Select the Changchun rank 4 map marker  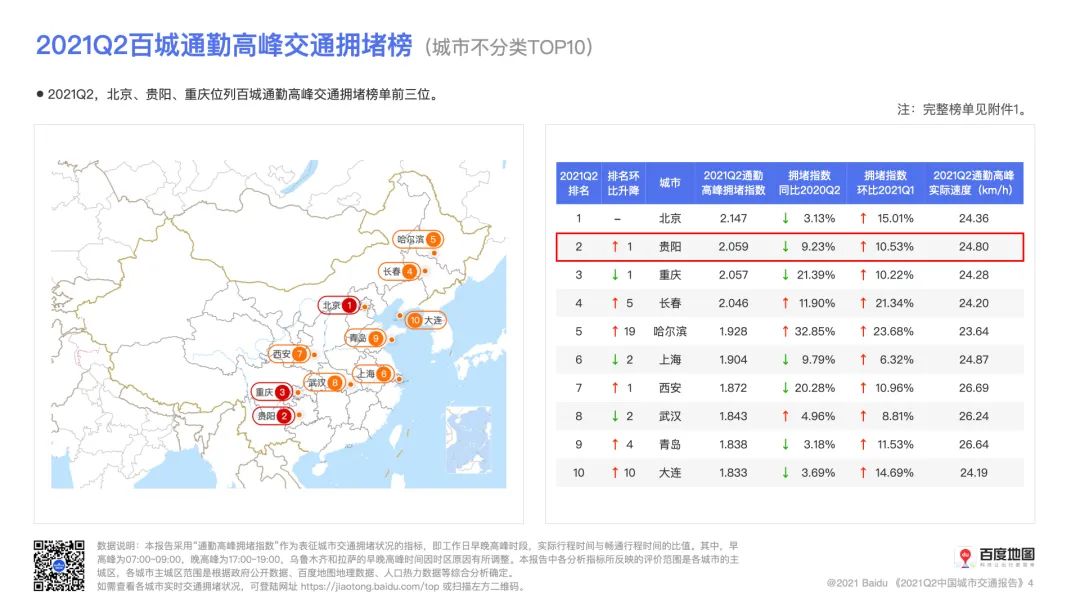399,271
